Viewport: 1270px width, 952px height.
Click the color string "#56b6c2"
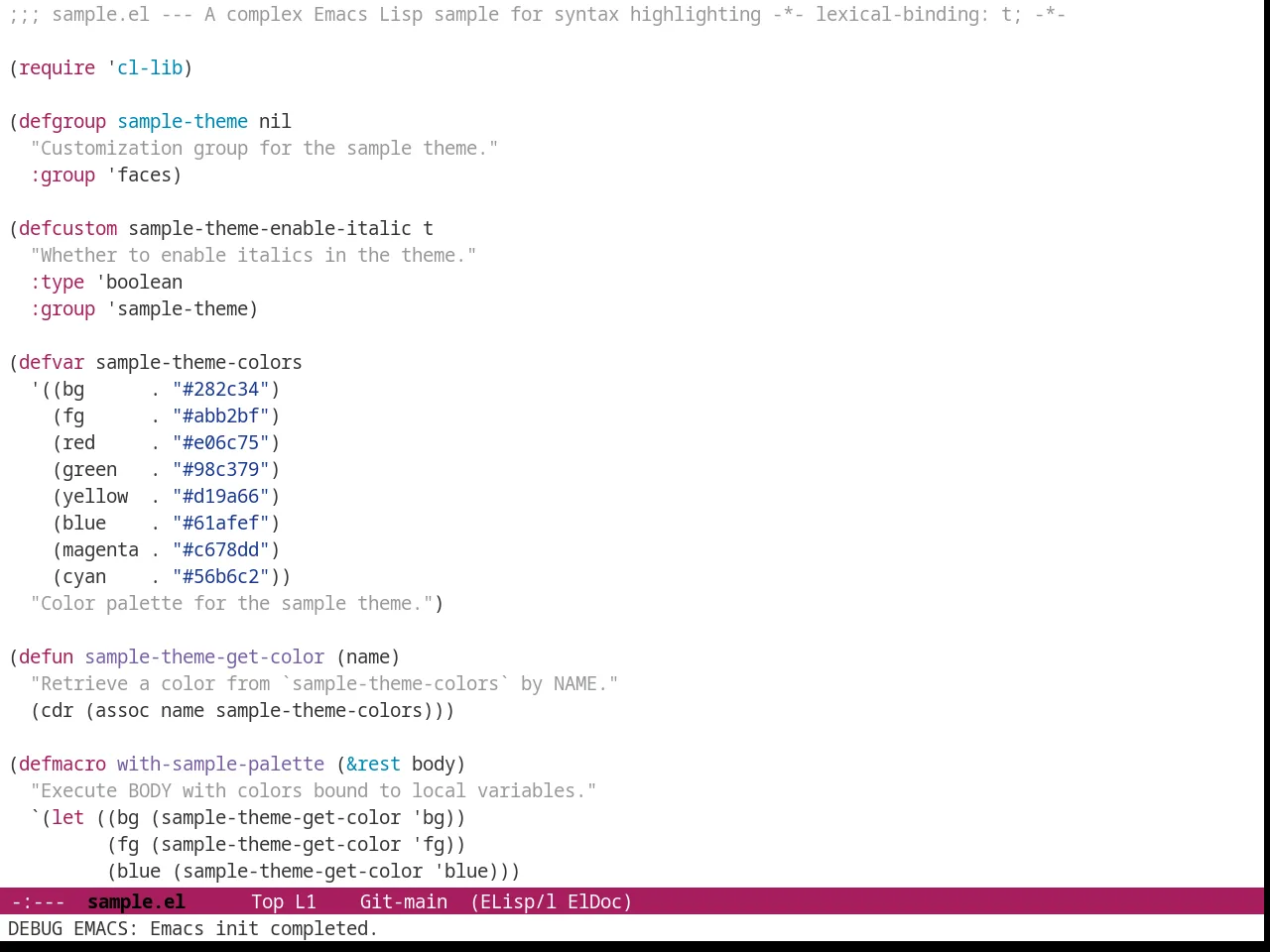[x=220, y=576]
